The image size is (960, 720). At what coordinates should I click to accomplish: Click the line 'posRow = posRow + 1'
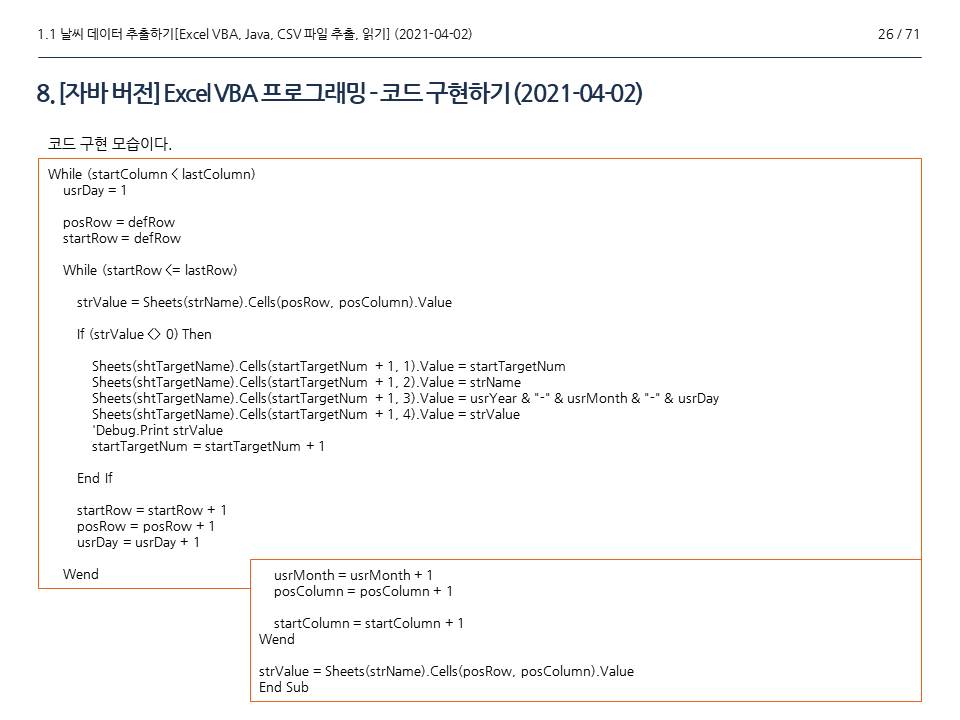coord(146,526)
